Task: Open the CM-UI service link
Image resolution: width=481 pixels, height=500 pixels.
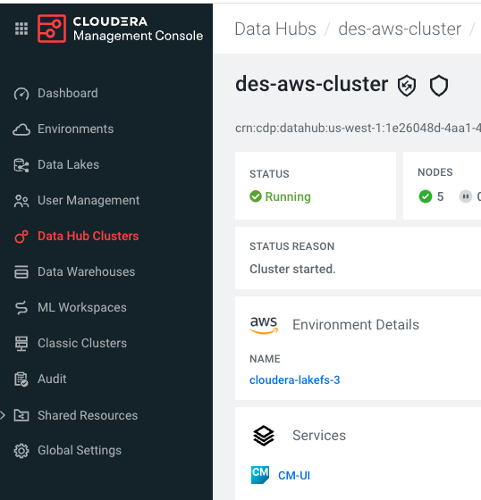Action: point(294,475)
